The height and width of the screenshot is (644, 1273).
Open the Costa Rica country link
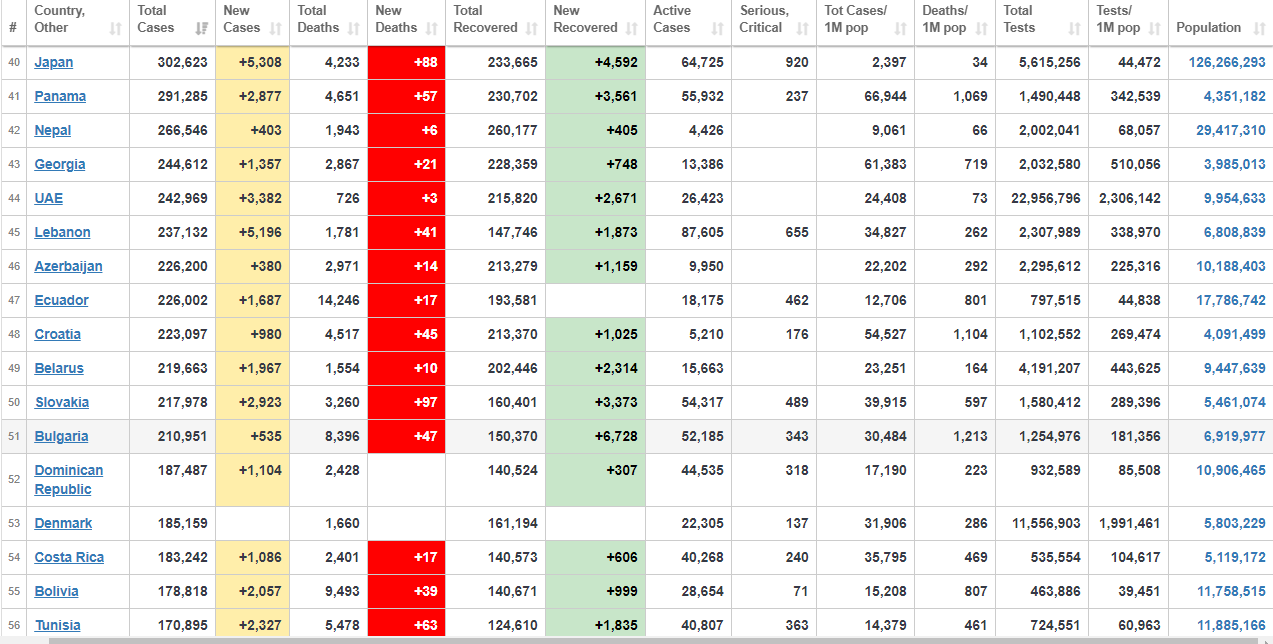pyautogui.click(x=69, y=557)
